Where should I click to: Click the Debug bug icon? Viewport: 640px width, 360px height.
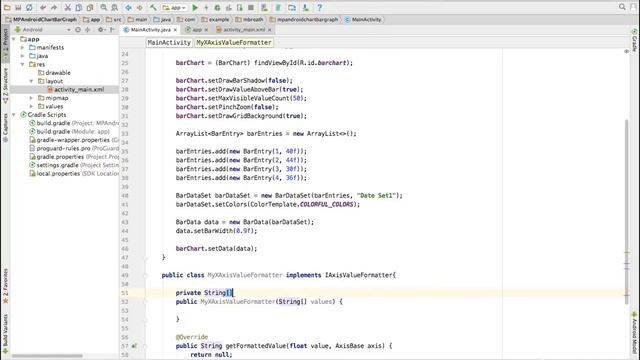tap(217, 7)
